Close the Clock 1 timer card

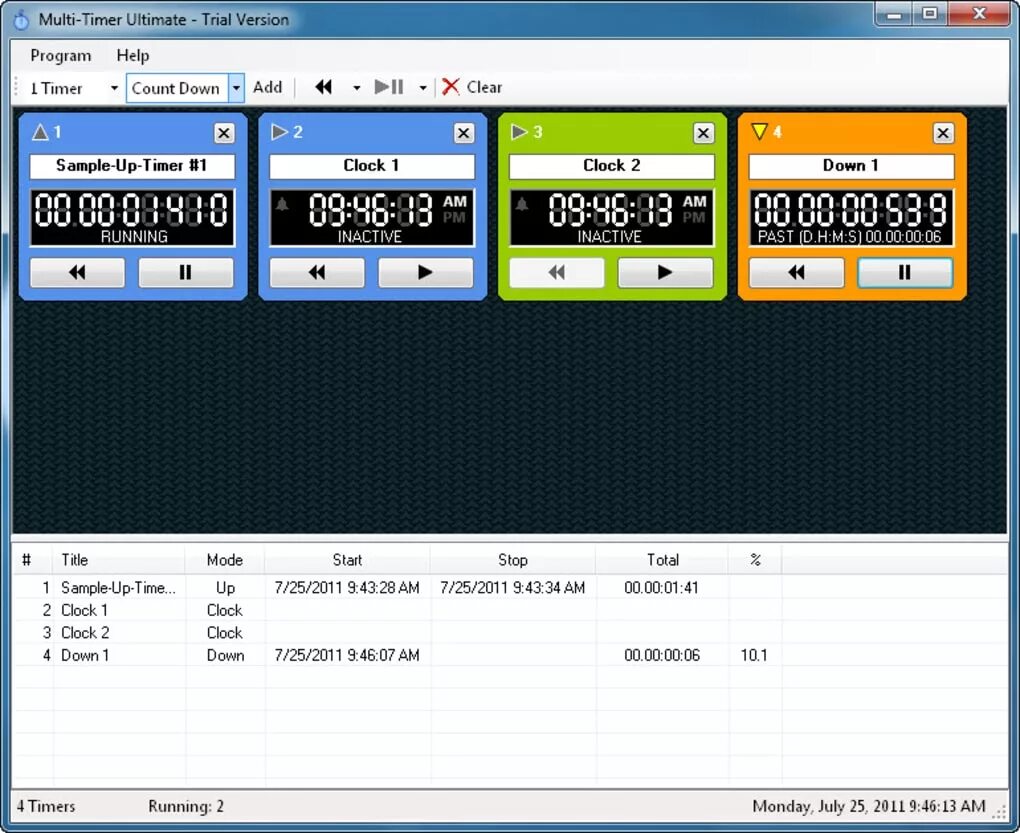[463, 133]
